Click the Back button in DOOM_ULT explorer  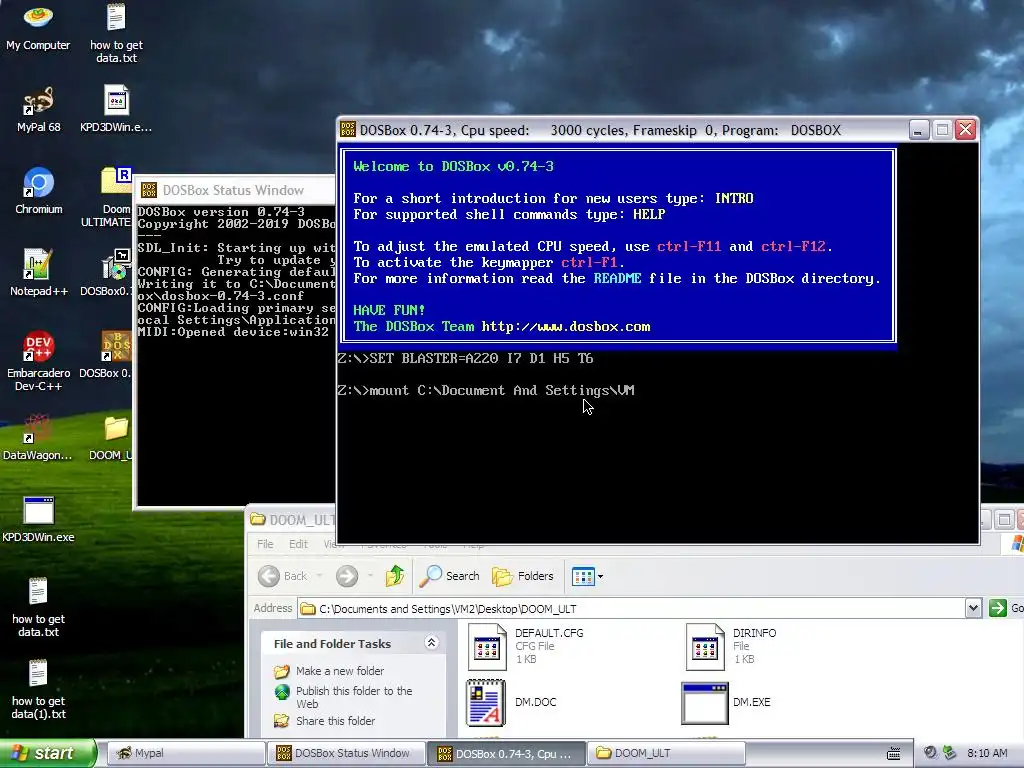click(283, 576)
